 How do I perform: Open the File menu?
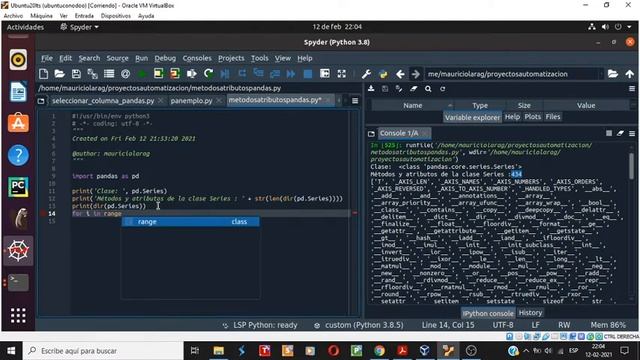click(x=47, y=58)
